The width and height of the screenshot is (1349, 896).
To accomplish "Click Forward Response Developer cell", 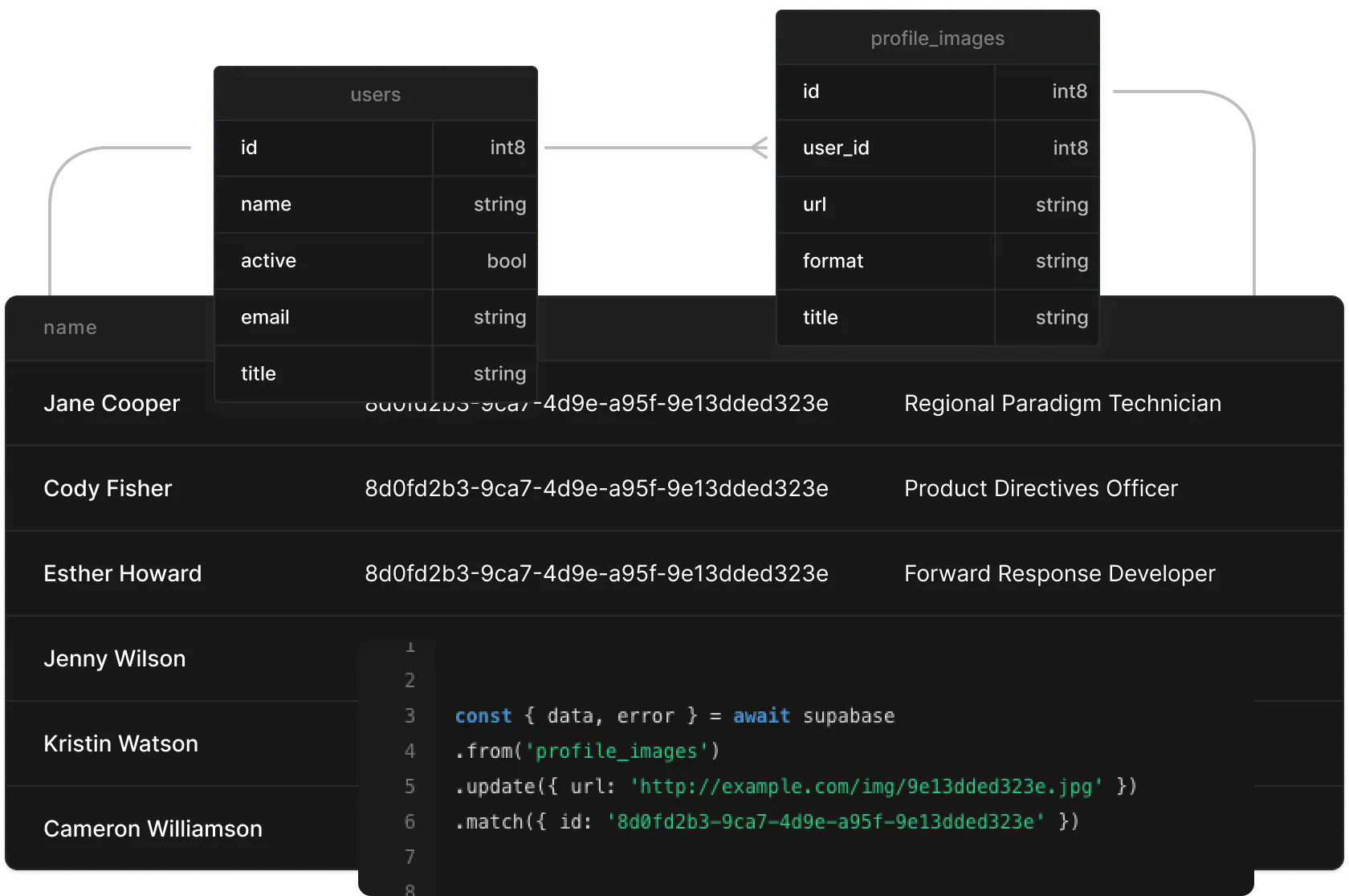I will [x=1060, y=573].
